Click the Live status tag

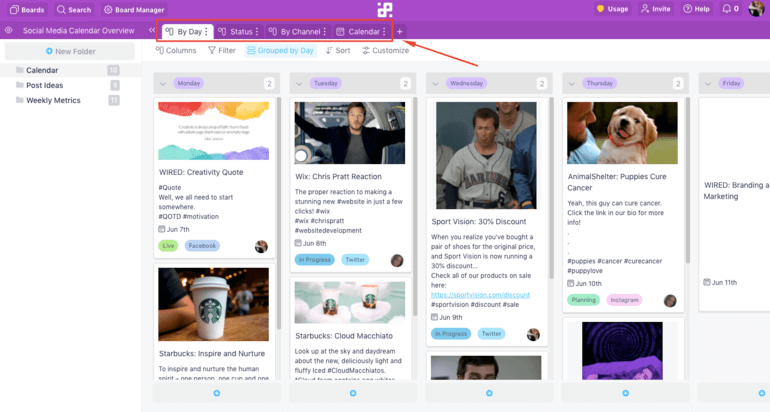pyautogui.click(x=168, y=246)
